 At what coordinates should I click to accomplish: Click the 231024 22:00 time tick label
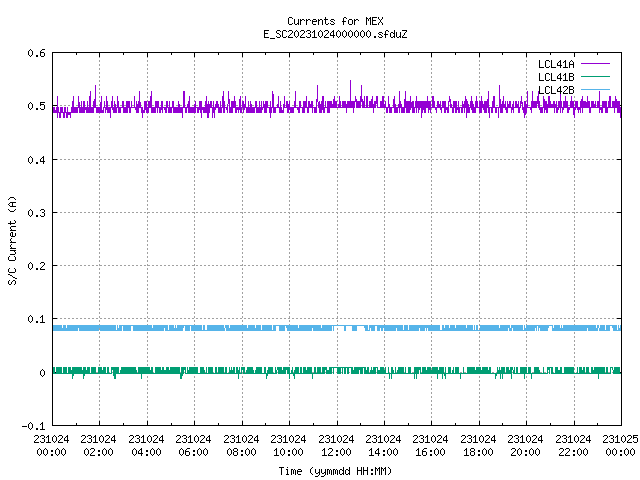click(573, 446)
